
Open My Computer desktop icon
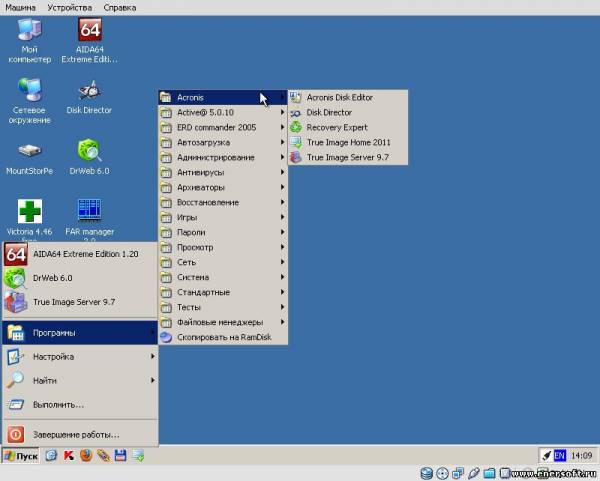coord(29,40)
